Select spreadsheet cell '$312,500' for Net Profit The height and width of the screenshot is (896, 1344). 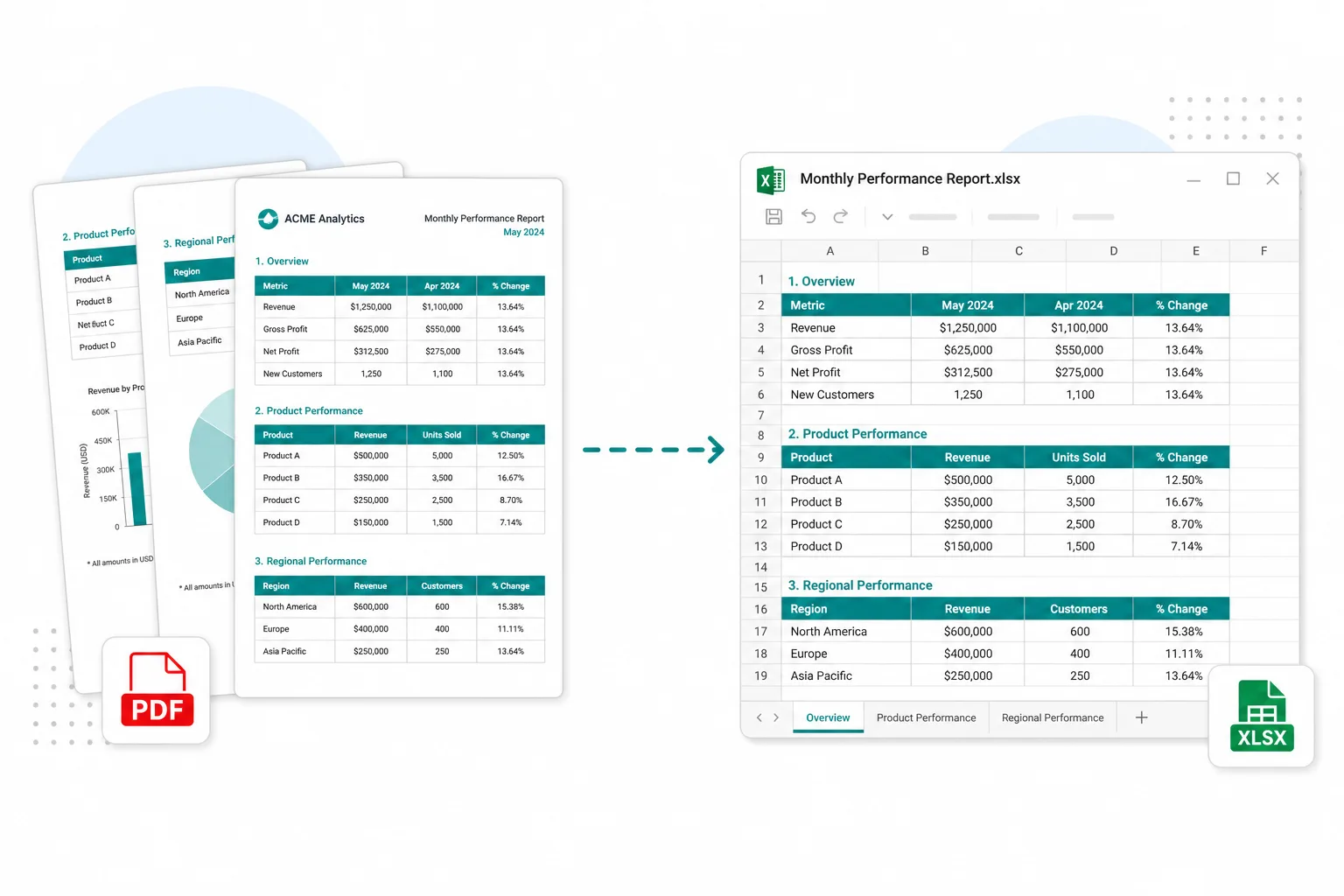[968, 373]
